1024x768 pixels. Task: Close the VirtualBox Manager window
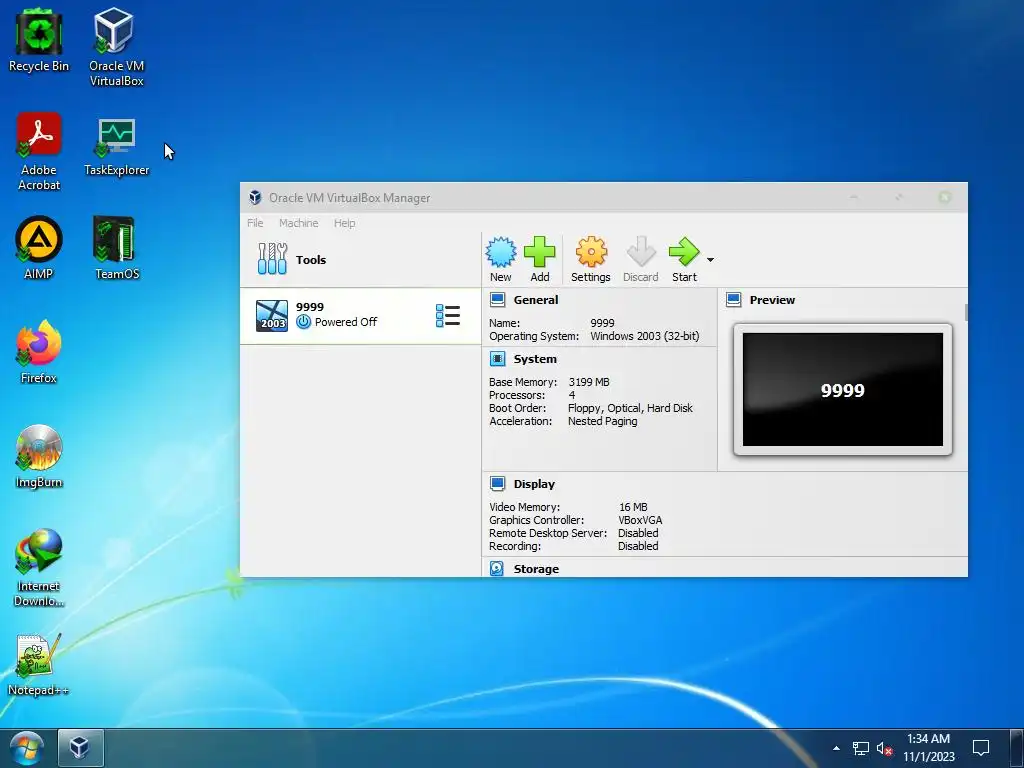point(944,197)
